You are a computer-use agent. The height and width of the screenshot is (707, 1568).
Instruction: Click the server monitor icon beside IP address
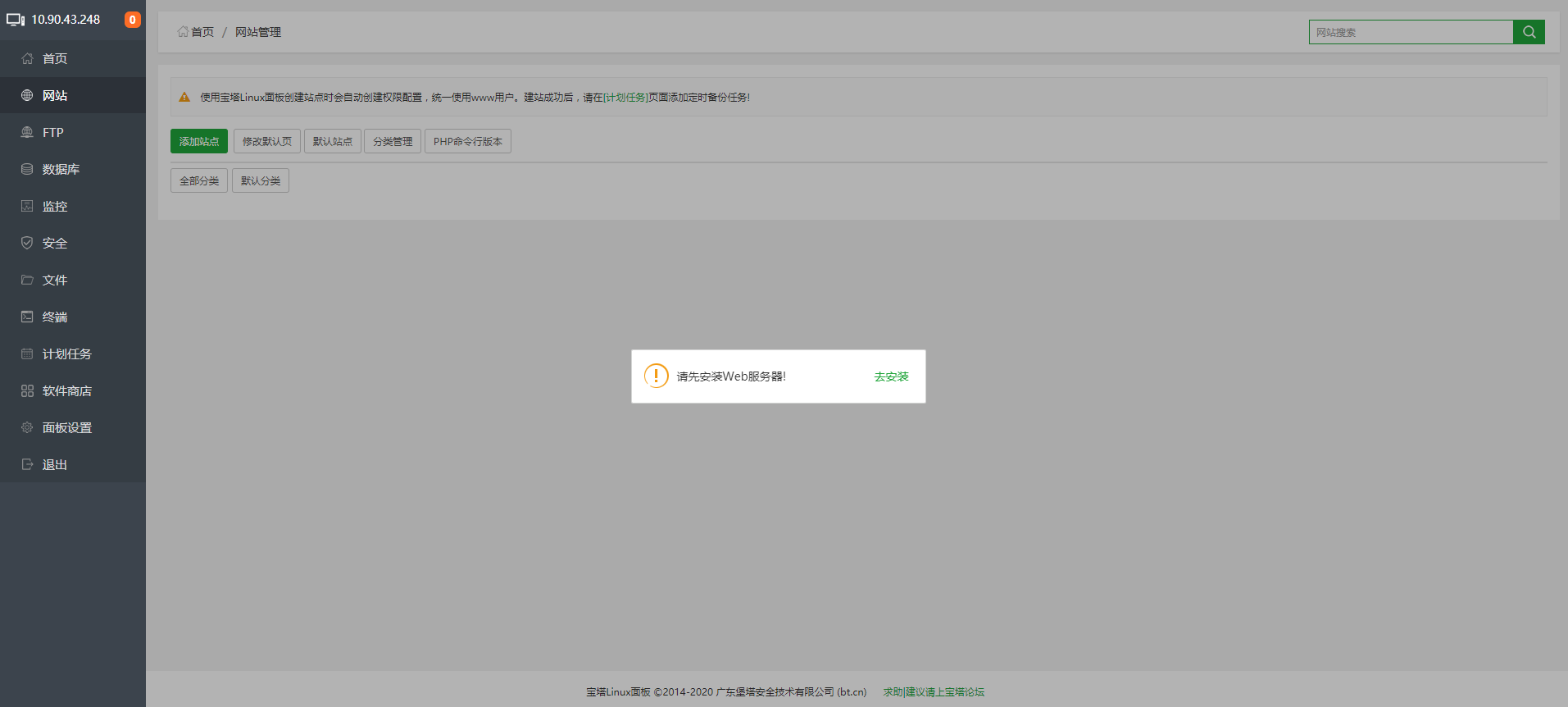tap(16, 20)
